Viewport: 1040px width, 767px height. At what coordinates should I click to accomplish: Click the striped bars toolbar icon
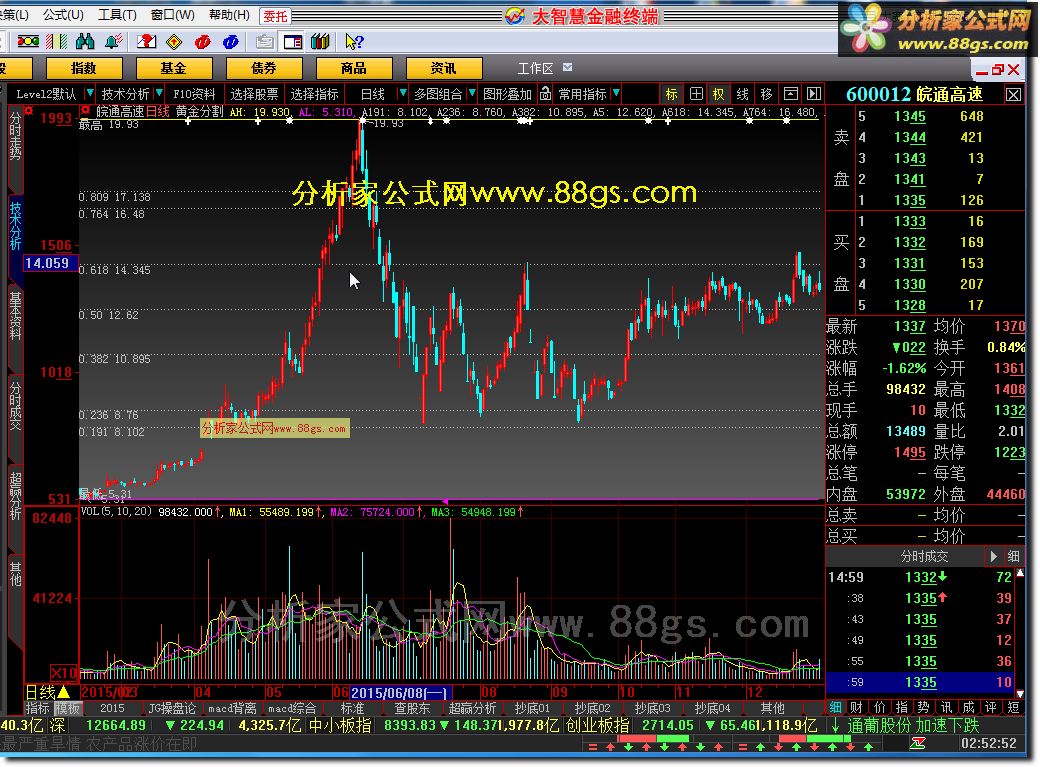pos(57,42)
